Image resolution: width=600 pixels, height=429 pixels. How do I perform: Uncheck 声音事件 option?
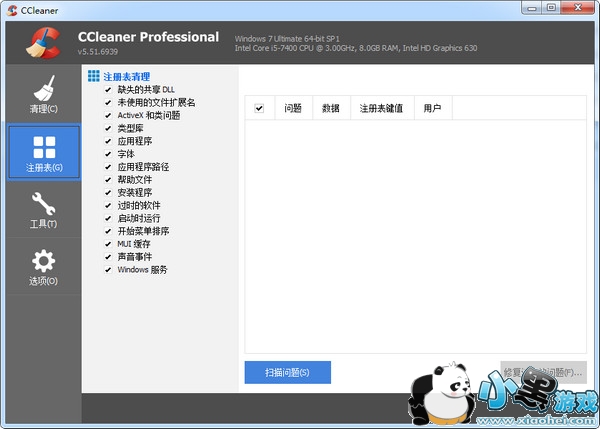[108, 257]
